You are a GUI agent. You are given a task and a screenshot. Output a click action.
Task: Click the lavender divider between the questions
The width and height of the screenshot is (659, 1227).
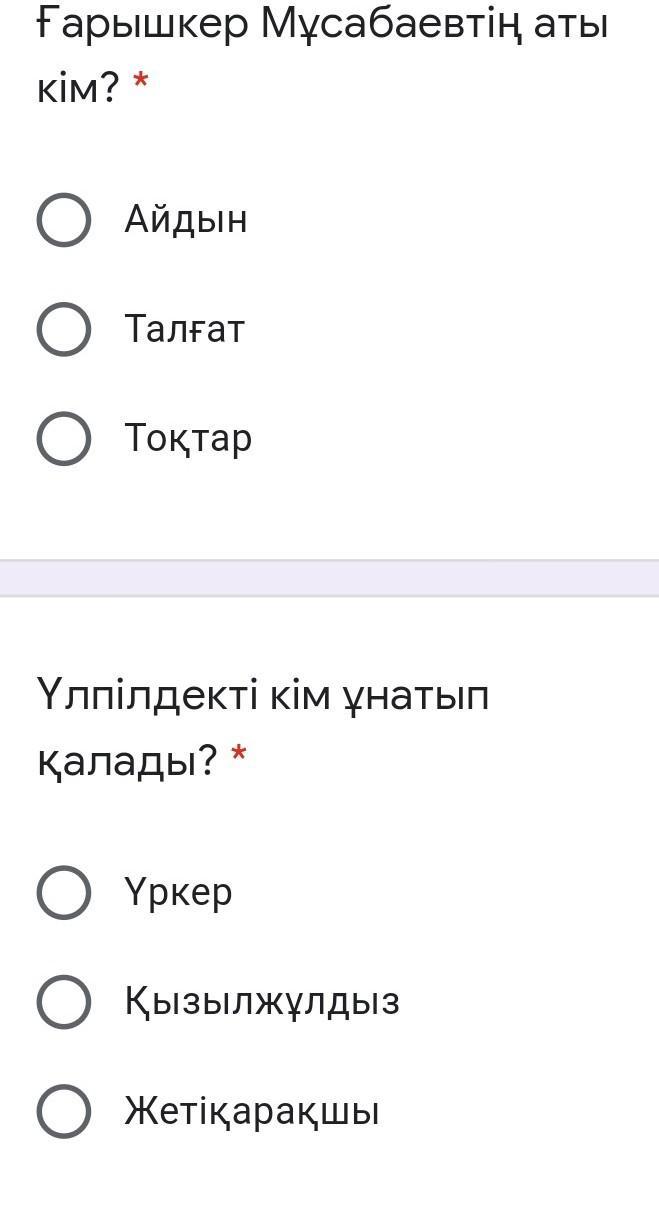[329, 578]
